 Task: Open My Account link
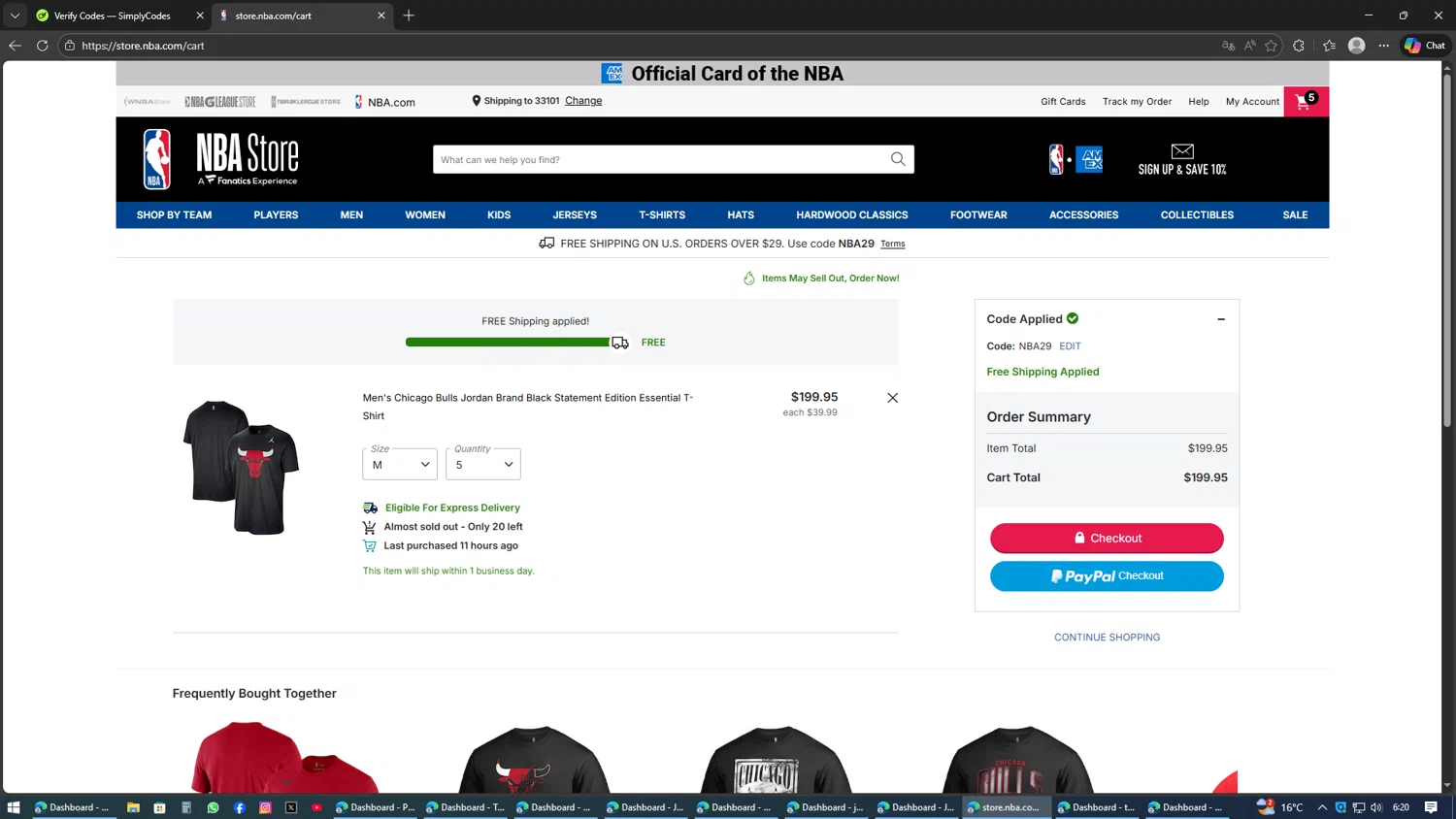(x=1252, y=102)
